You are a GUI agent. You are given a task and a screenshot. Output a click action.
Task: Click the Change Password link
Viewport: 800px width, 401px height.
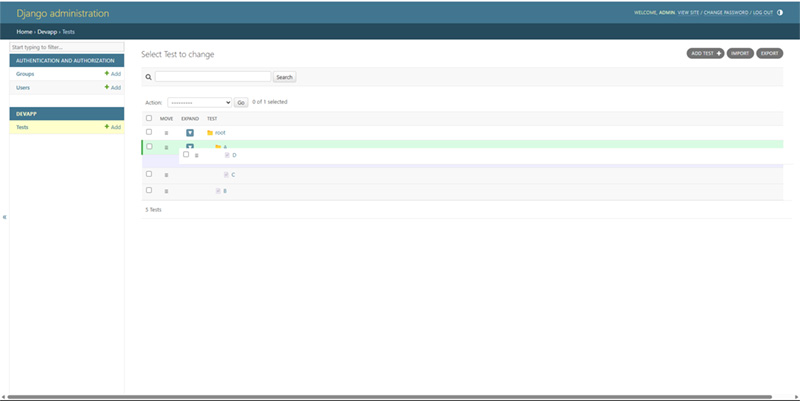(x=726, y=13)
